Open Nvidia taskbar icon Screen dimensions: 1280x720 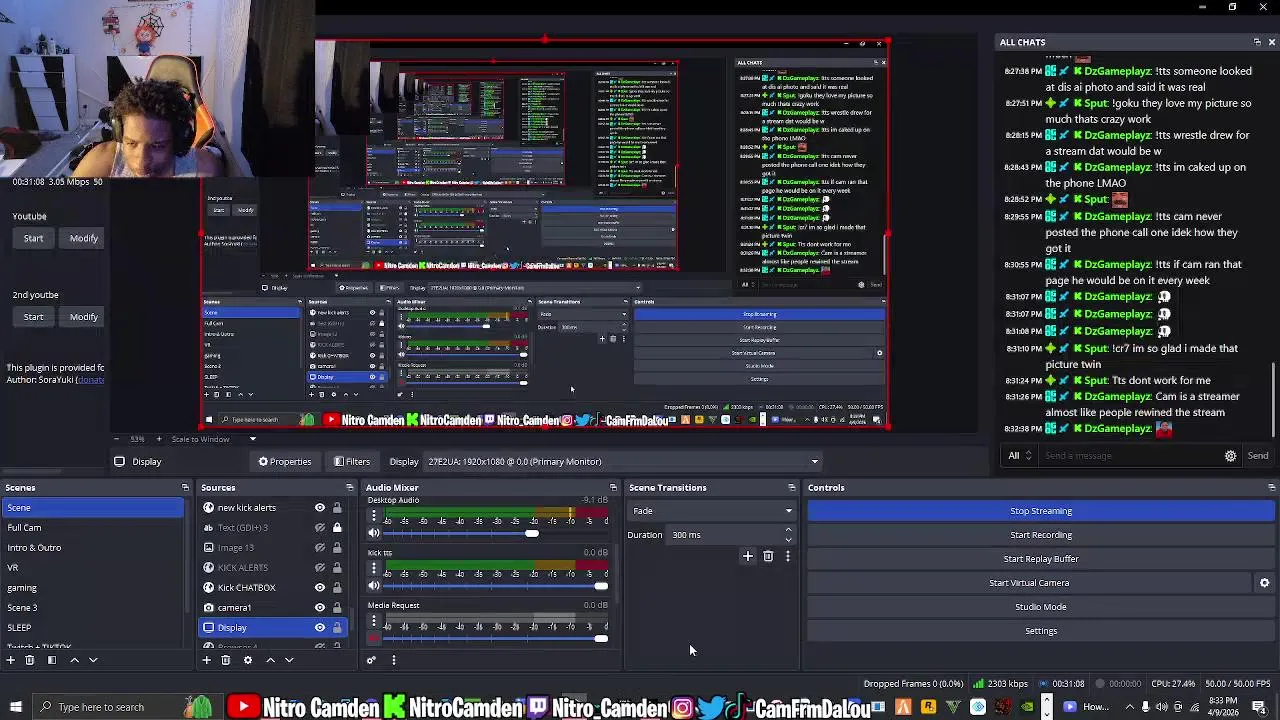(1027, 707)
